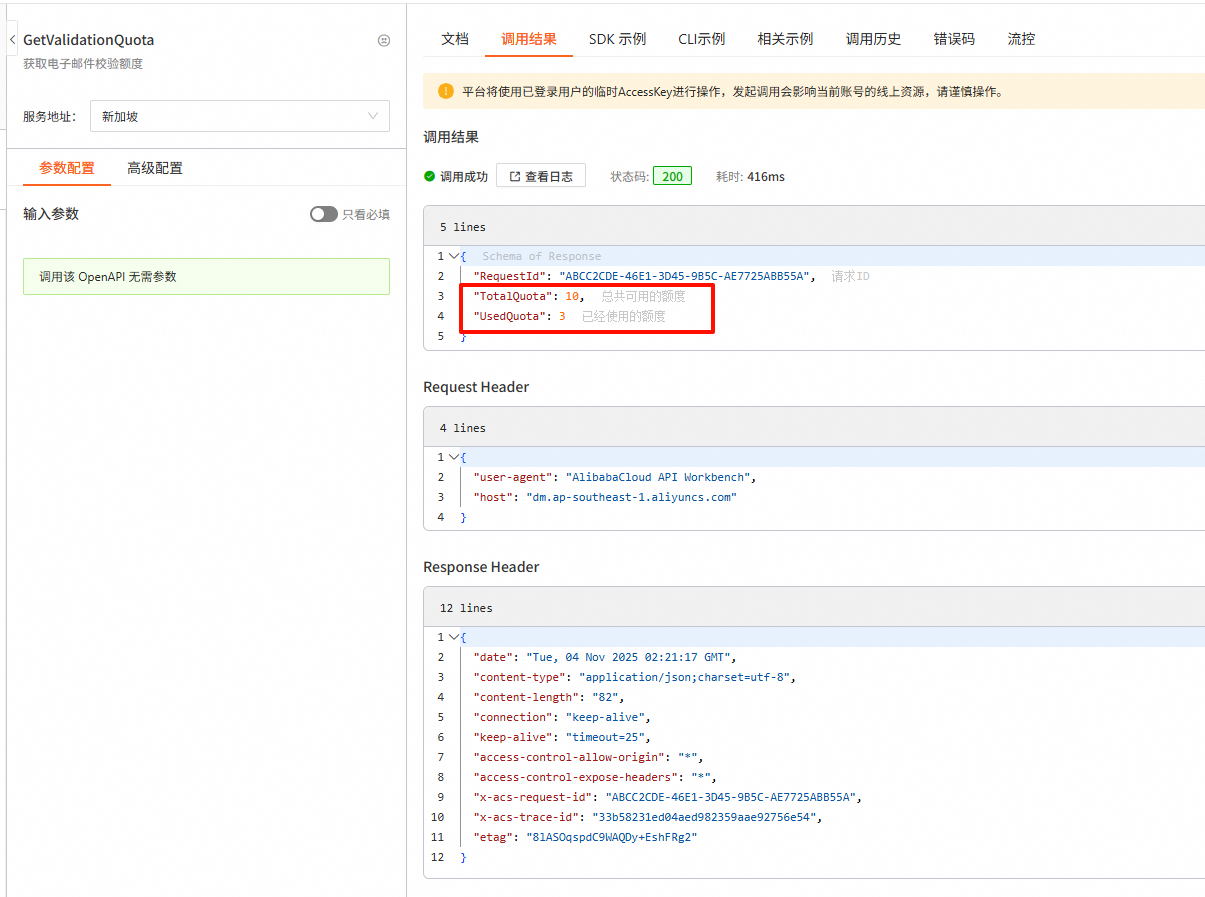
Task: Collapse the Request Header JSON block
Action: pyautogui.click(x=455, y=457)
